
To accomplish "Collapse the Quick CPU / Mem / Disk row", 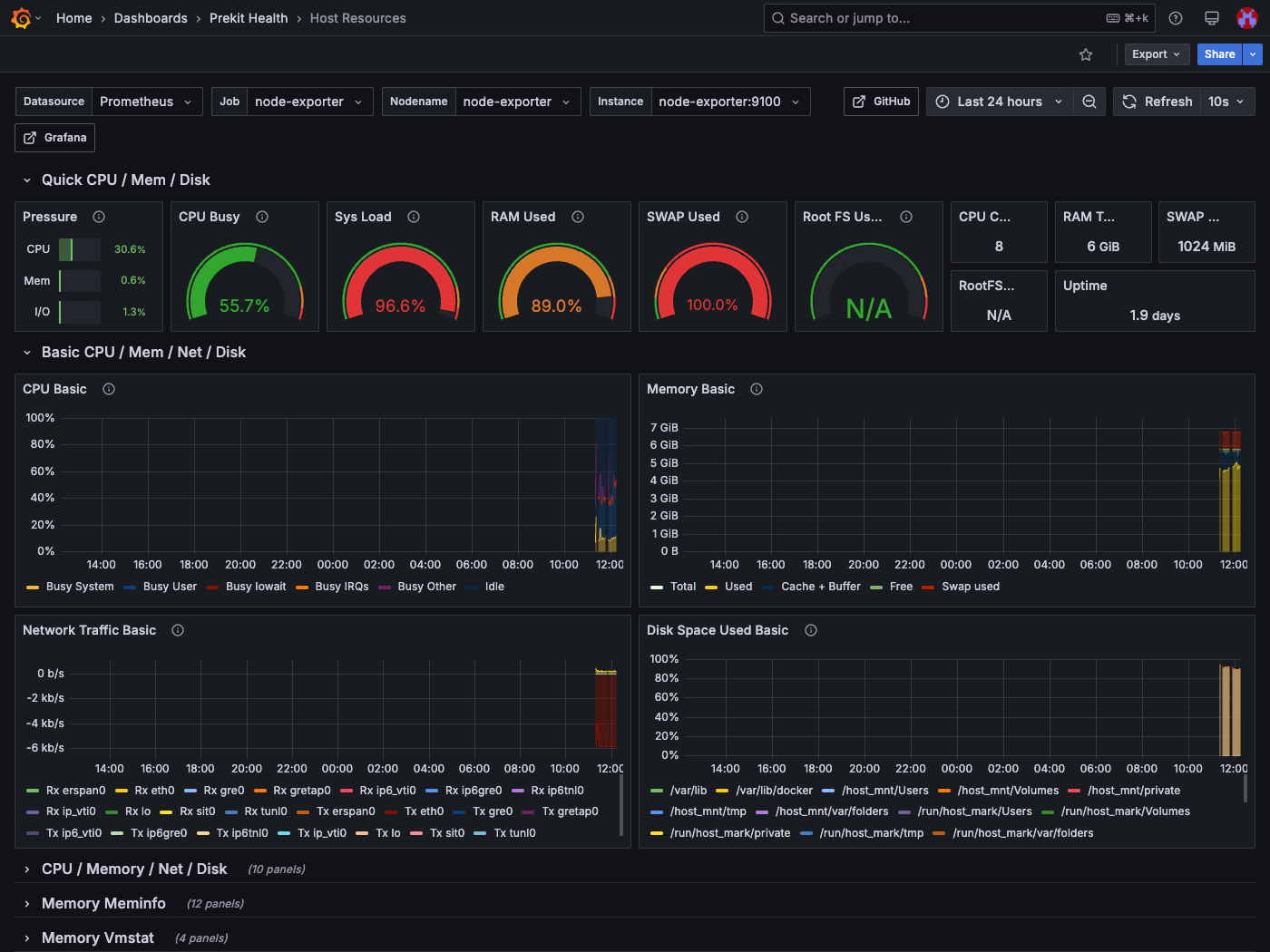I will 27,180.
